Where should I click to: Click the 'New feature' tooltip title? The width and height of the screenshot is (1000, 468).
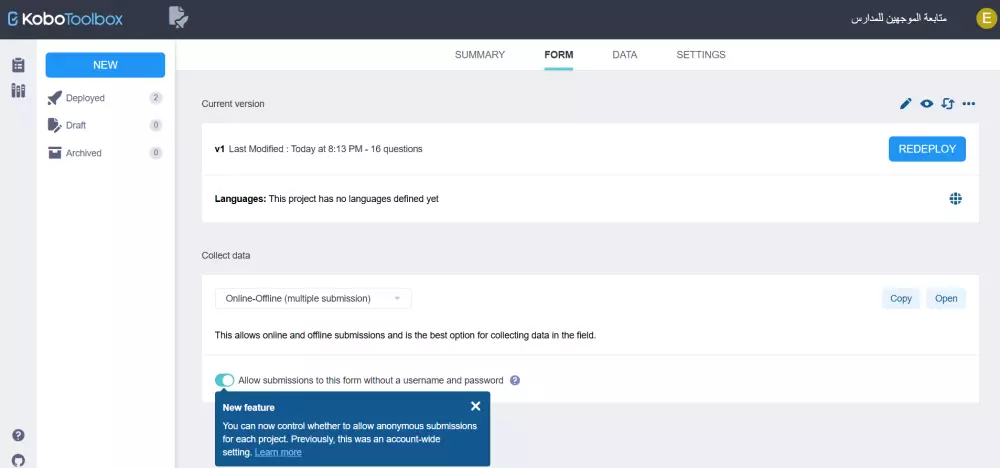(249, 407)
